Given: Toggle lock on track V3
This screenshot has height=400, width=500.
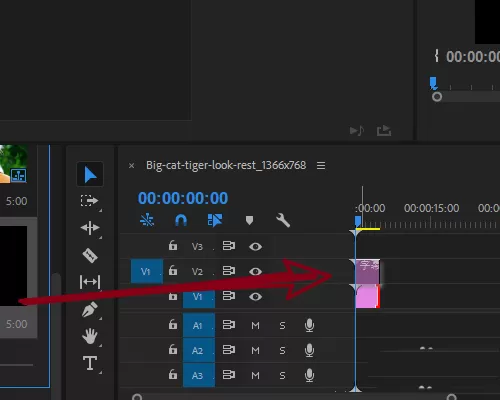Looking at the screenshot, I should point(173,246).
